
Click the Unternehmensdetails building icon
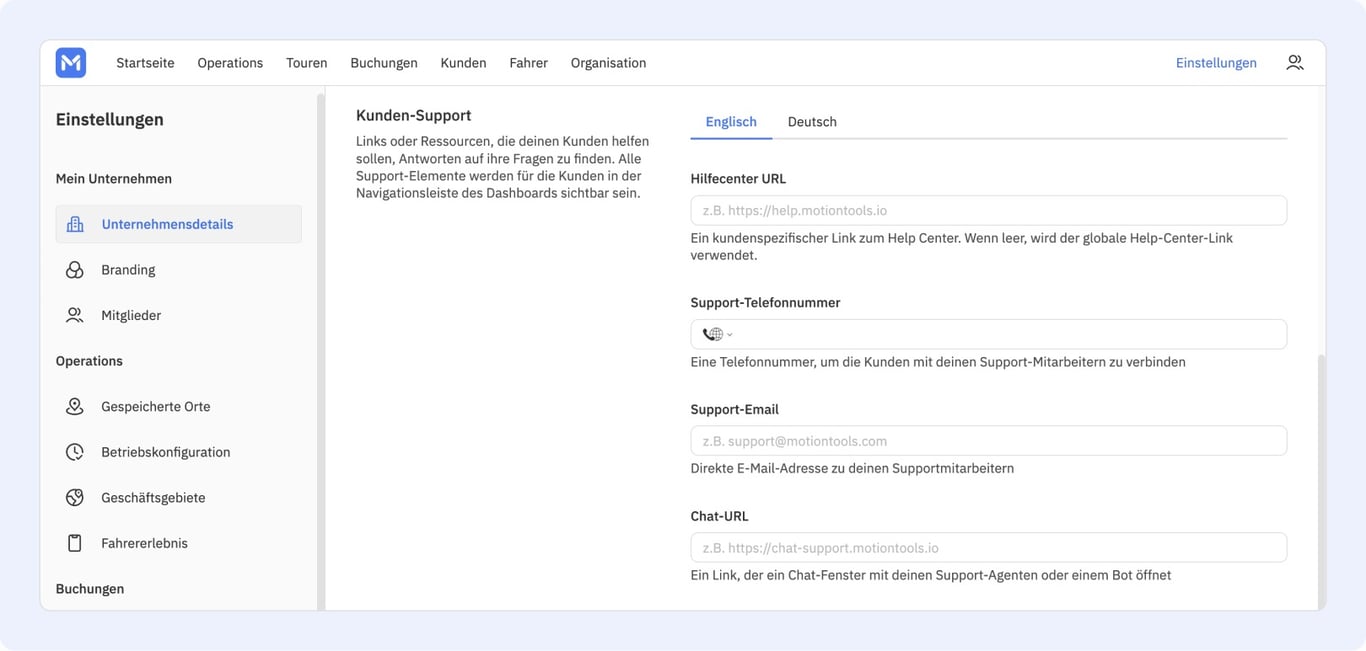point(75,224)
